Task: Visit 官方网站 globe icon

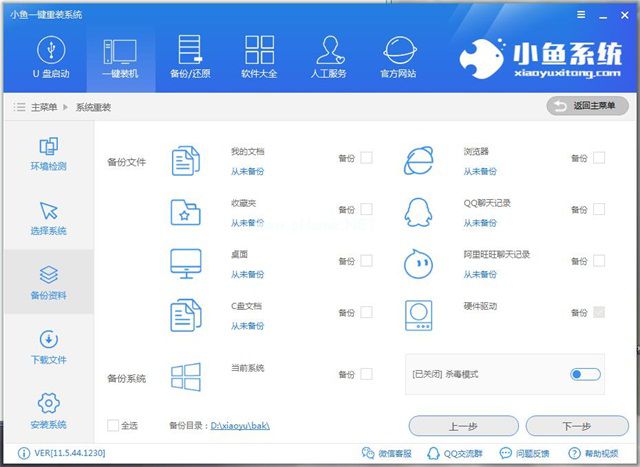Action: tap(400, 51)
